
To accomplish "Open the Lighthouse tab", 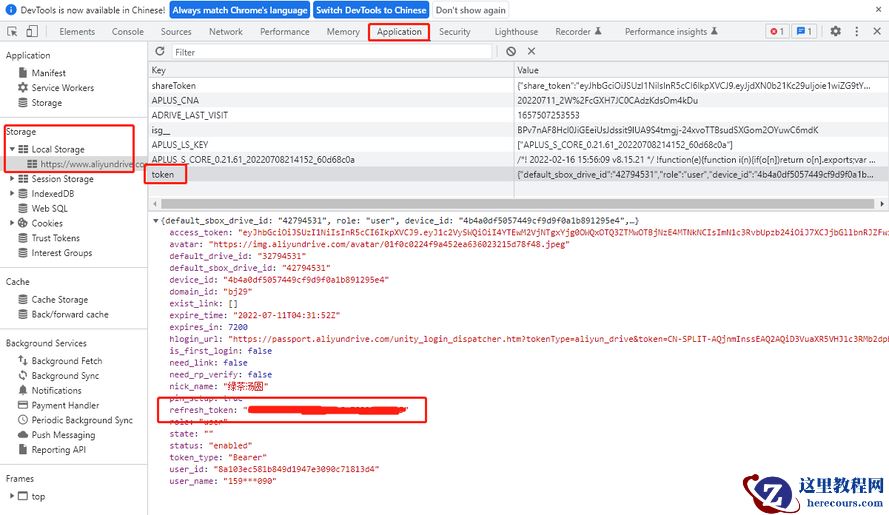I will [516, 32].
